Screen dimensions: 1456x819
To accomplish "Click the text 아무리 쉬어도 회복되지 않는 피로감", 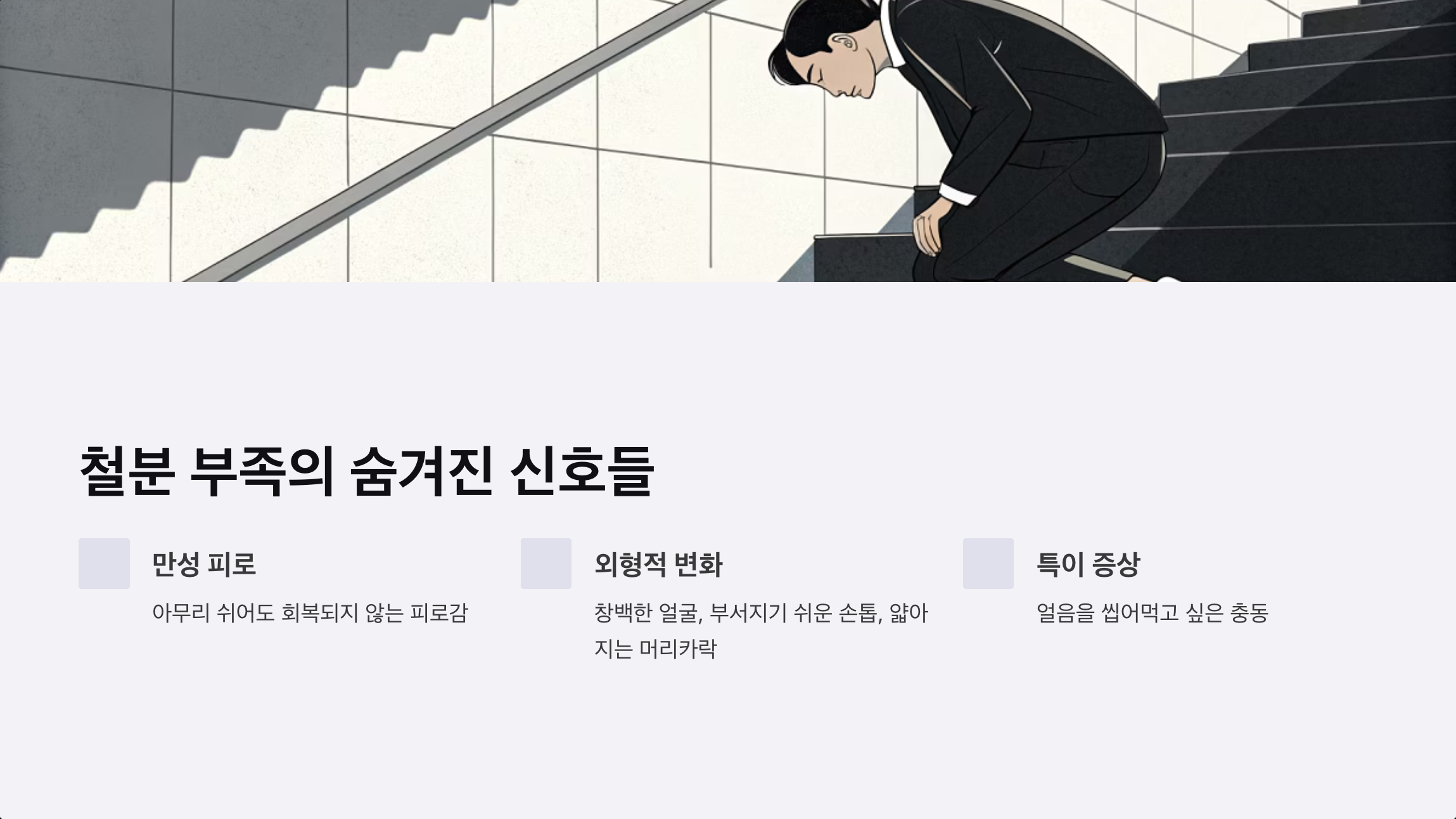I will [310, 613].
